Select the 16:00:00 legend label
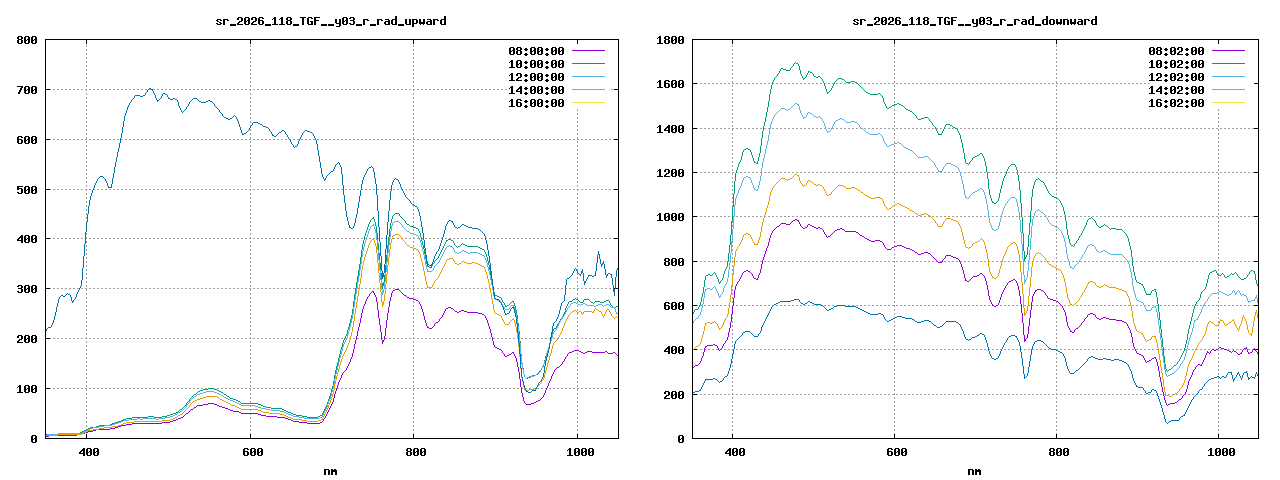 [536, 103]
